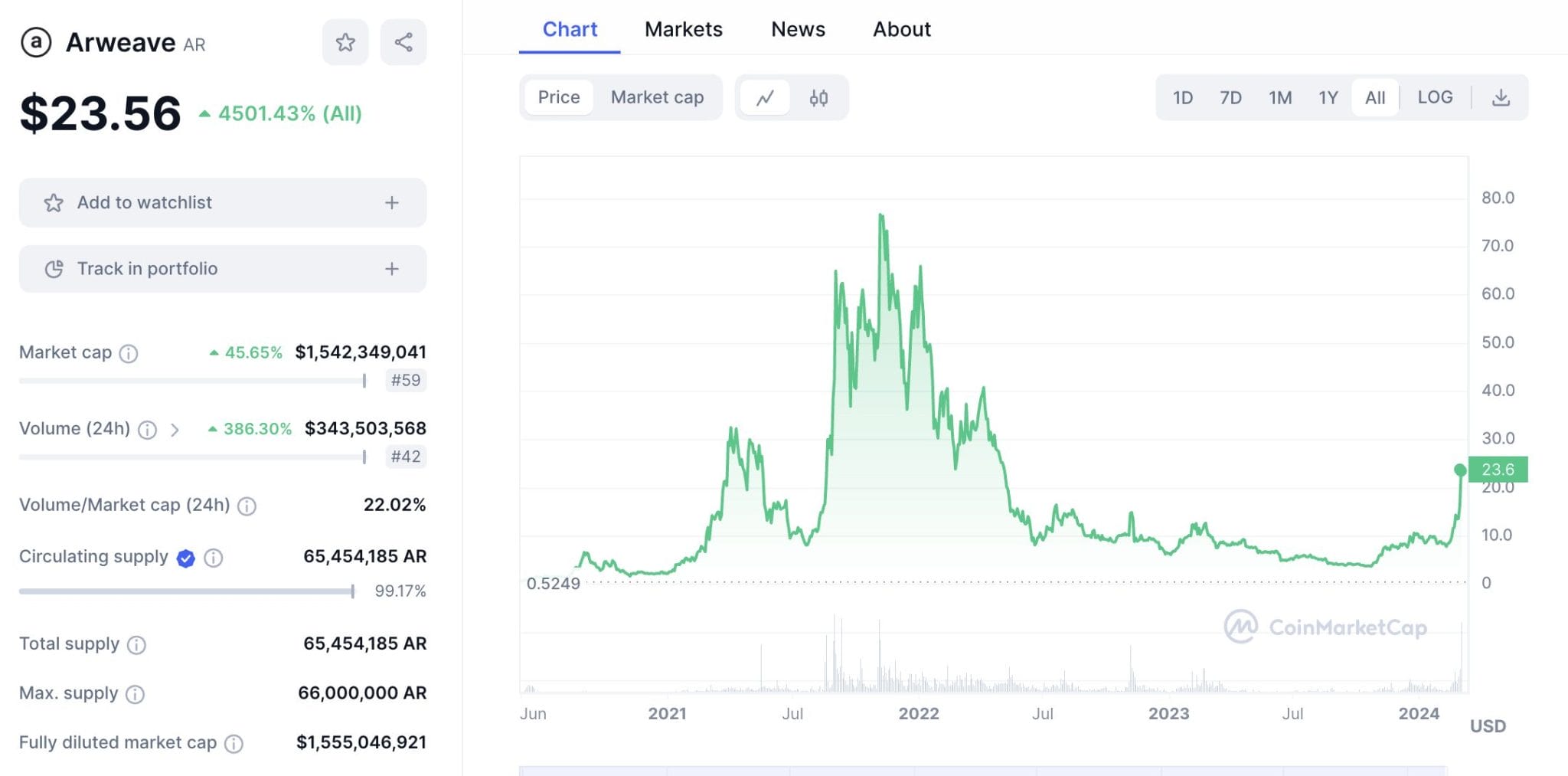Click the plus on Track in portfolio
This screenshot has height=776, width=1568.
coord(391,269)
